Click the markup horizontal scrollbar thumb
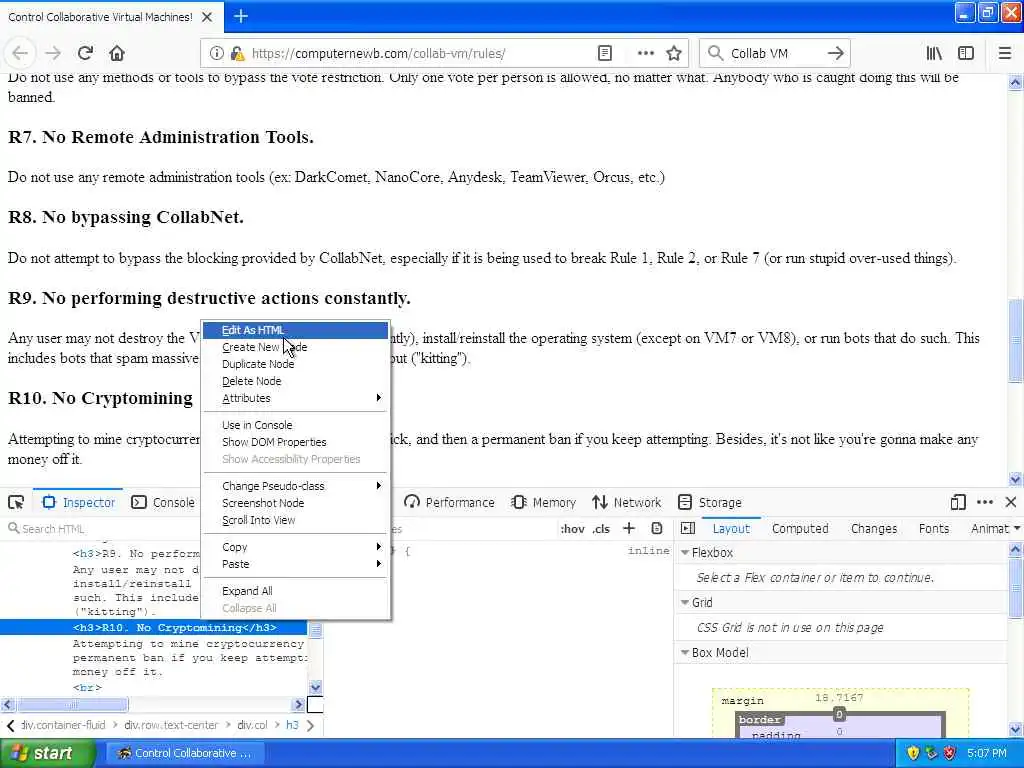The image size is (1024, 768). [72, 705]
